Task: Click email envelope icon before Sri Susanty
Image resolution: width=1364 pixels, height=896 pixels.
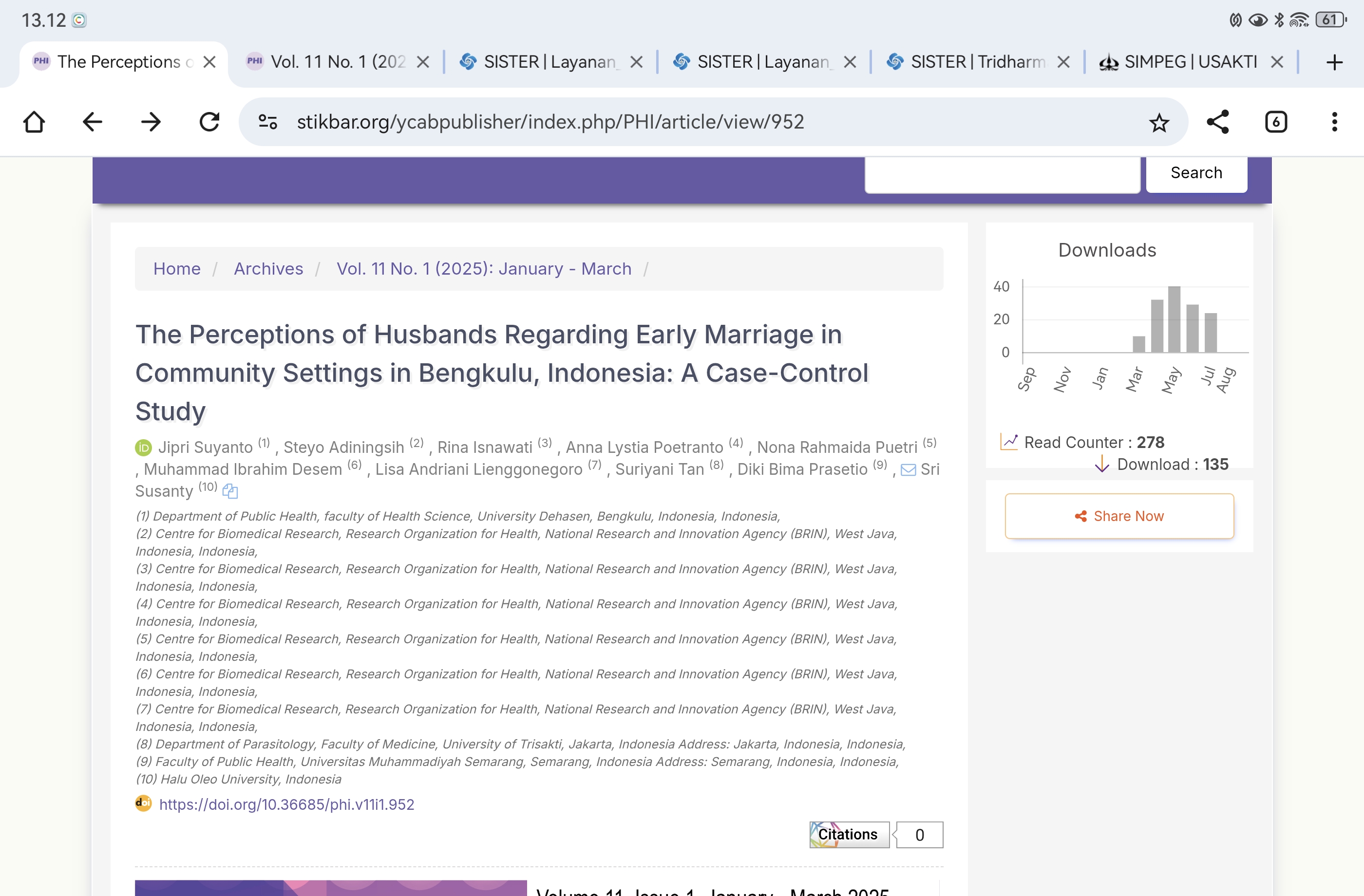Action: click(908, 470)
